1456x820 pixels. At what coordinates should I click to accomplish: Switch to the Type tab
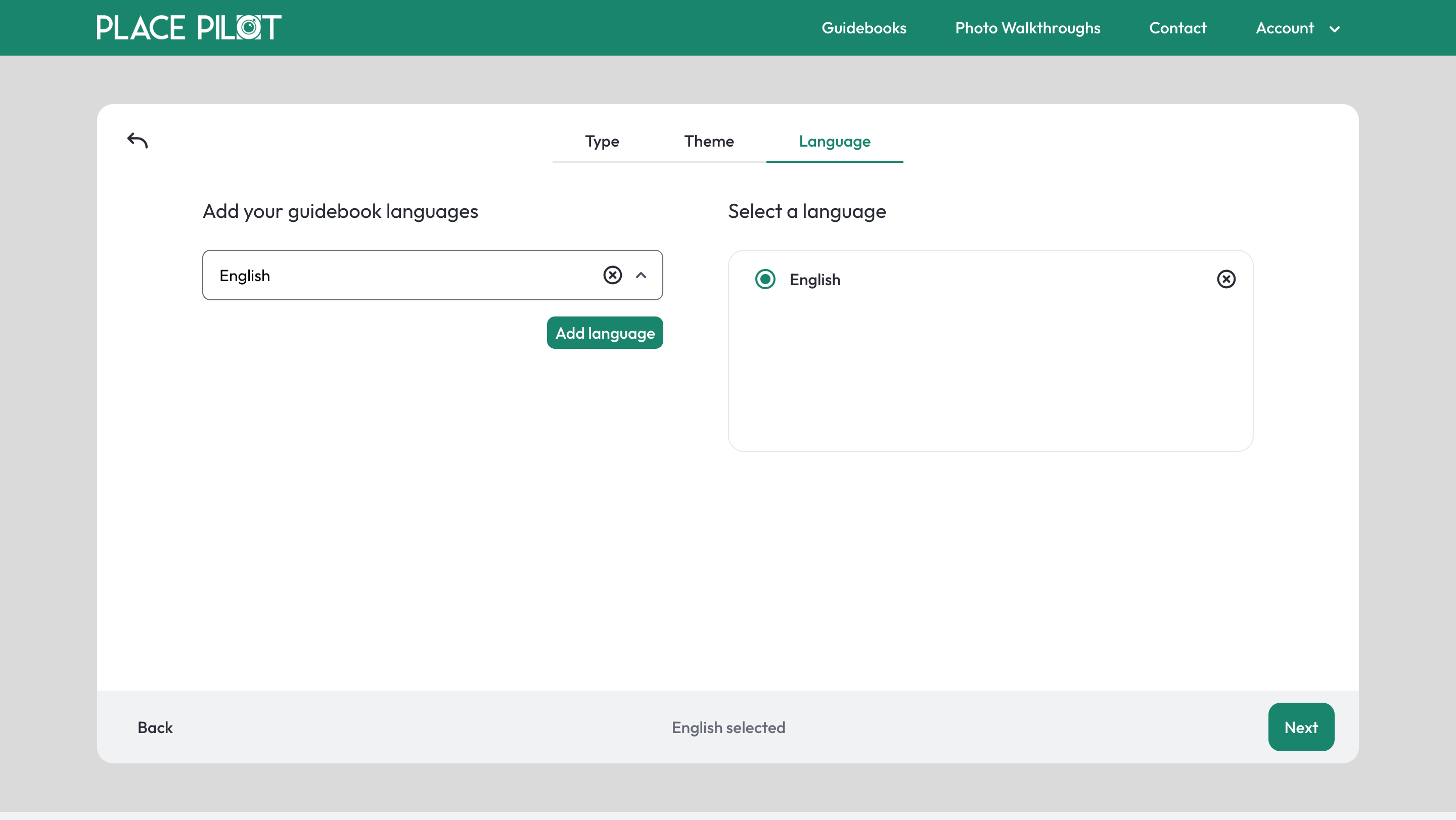click(x=602, y=141)
